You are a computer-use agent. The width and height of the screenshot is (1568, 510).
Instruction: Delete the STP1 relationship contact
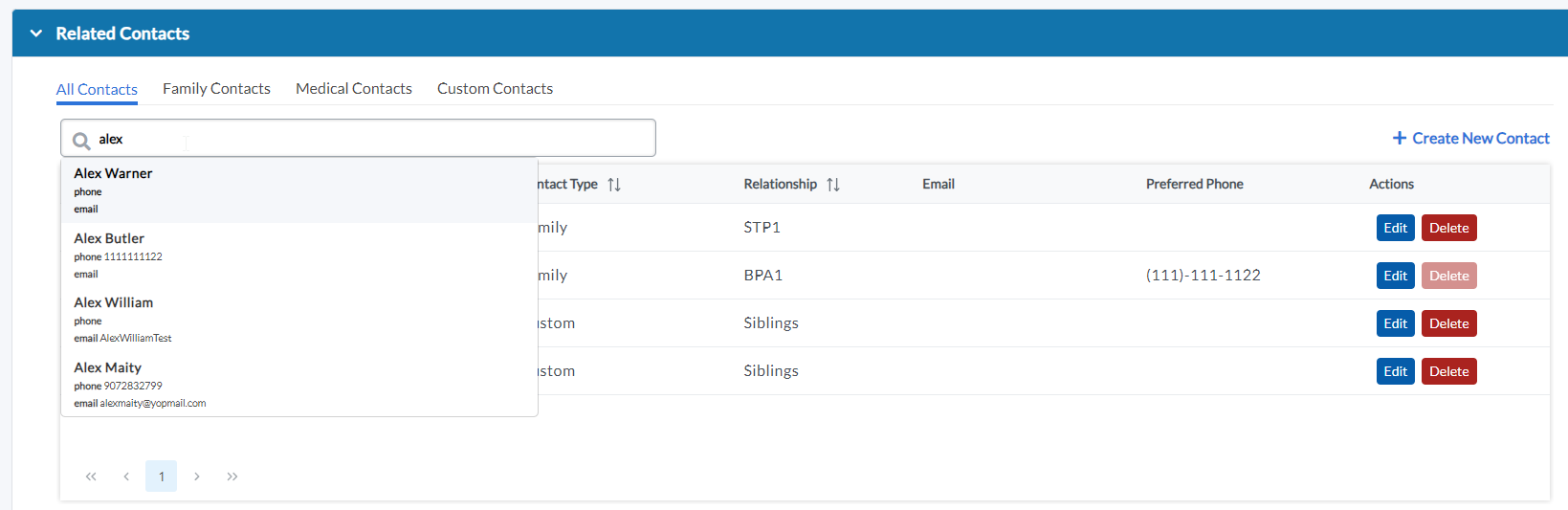[1448, 228]
